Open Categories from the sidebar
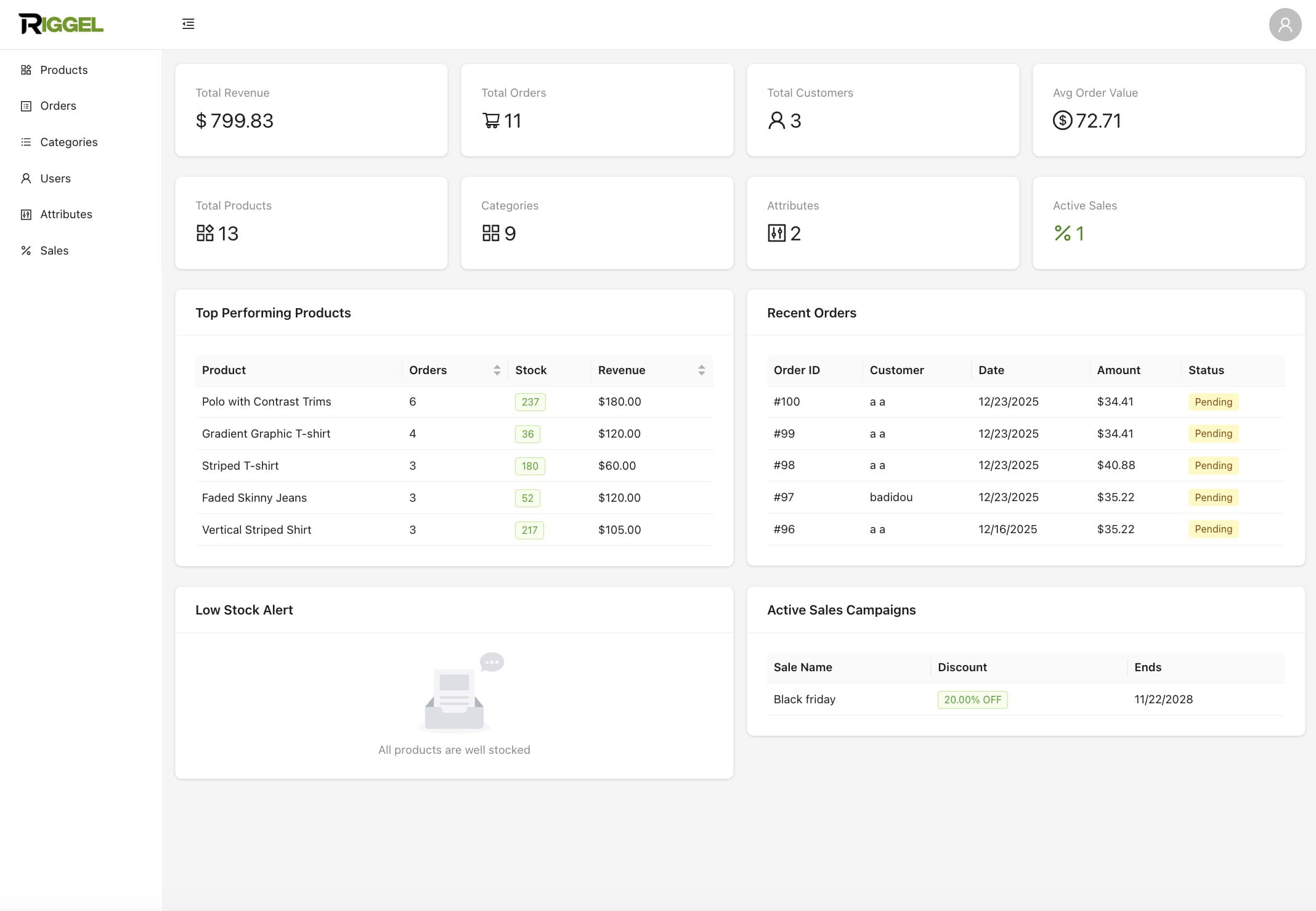The width and height of the screenshot is (1316, 911). [x=68, y=142]
